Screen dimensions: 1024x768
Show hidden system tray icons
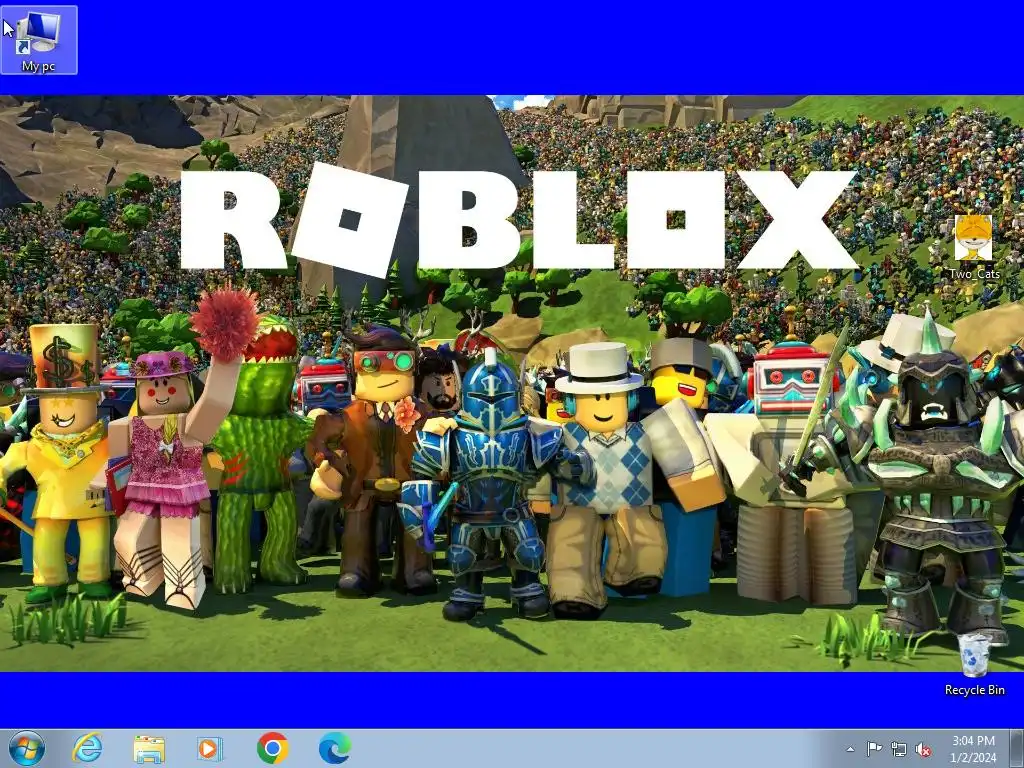pos(850,749)
